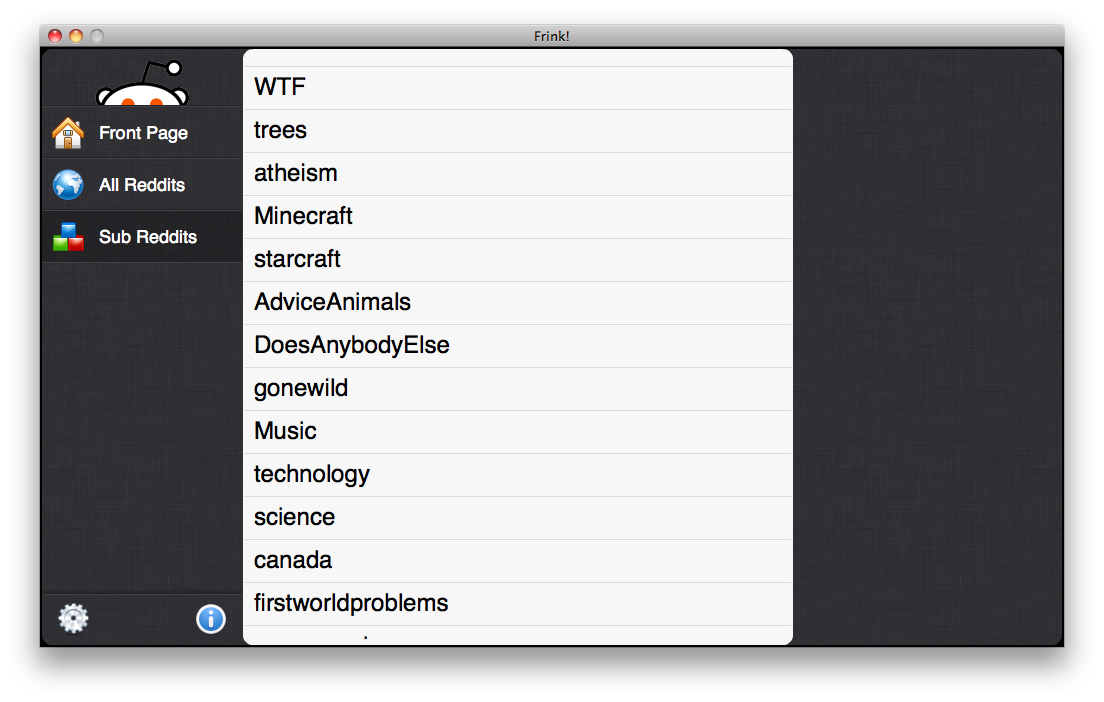This screenshot has height=702, width=1104.
Task: Open AdviceAnimals subreddit
Action: coord(518,303)
